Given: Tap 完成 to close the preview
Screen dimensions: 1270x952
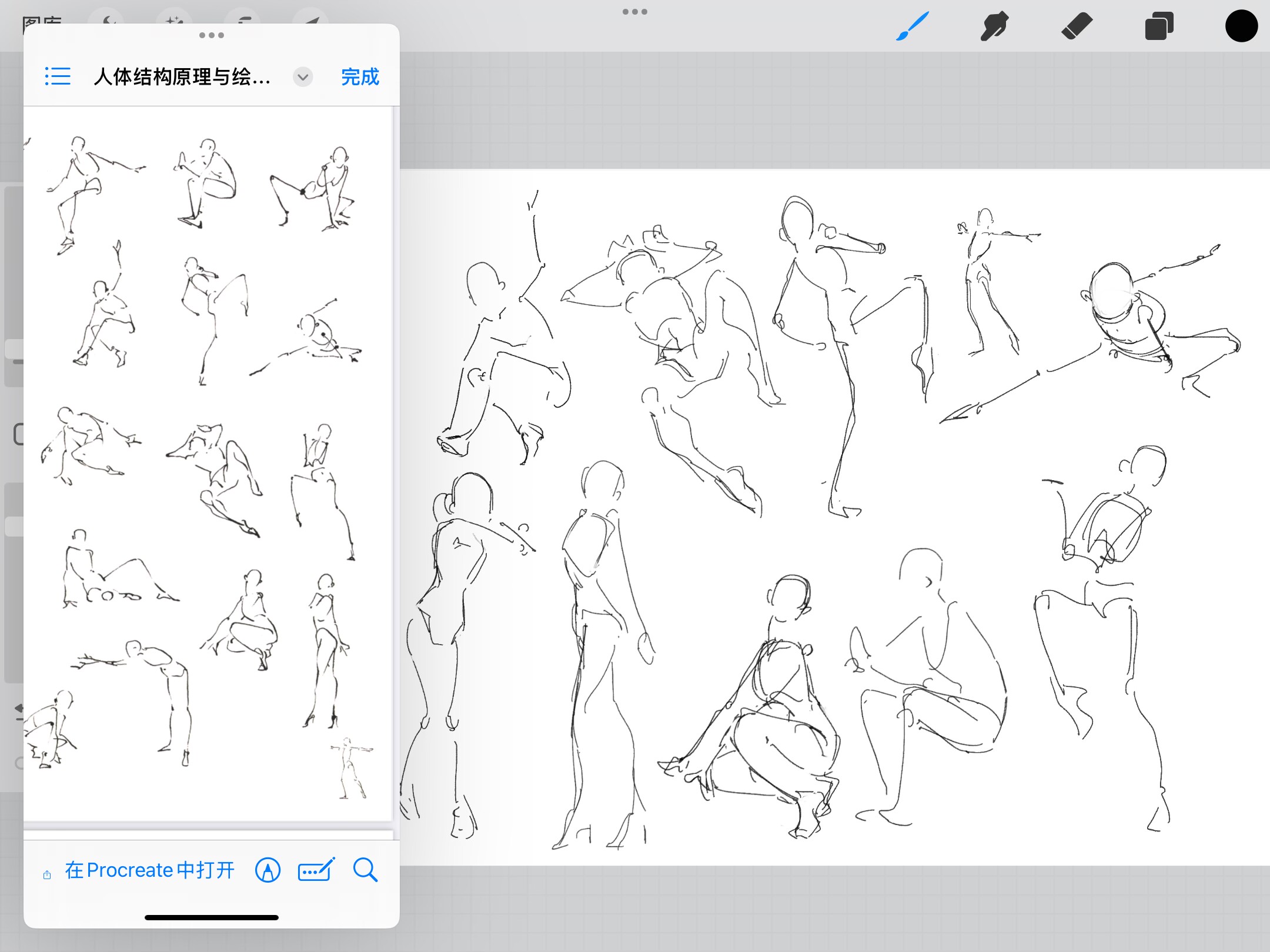Looking at the screenshot, I should pos(360,77).
